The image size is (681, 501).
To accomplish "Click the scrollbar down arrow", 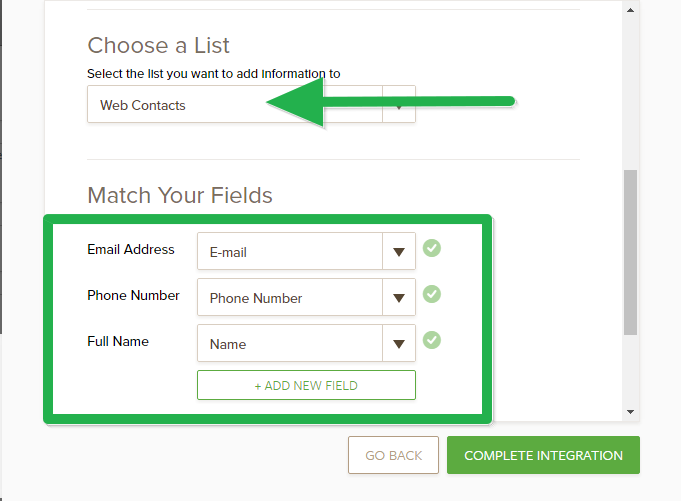I will [x=630, y=411].
